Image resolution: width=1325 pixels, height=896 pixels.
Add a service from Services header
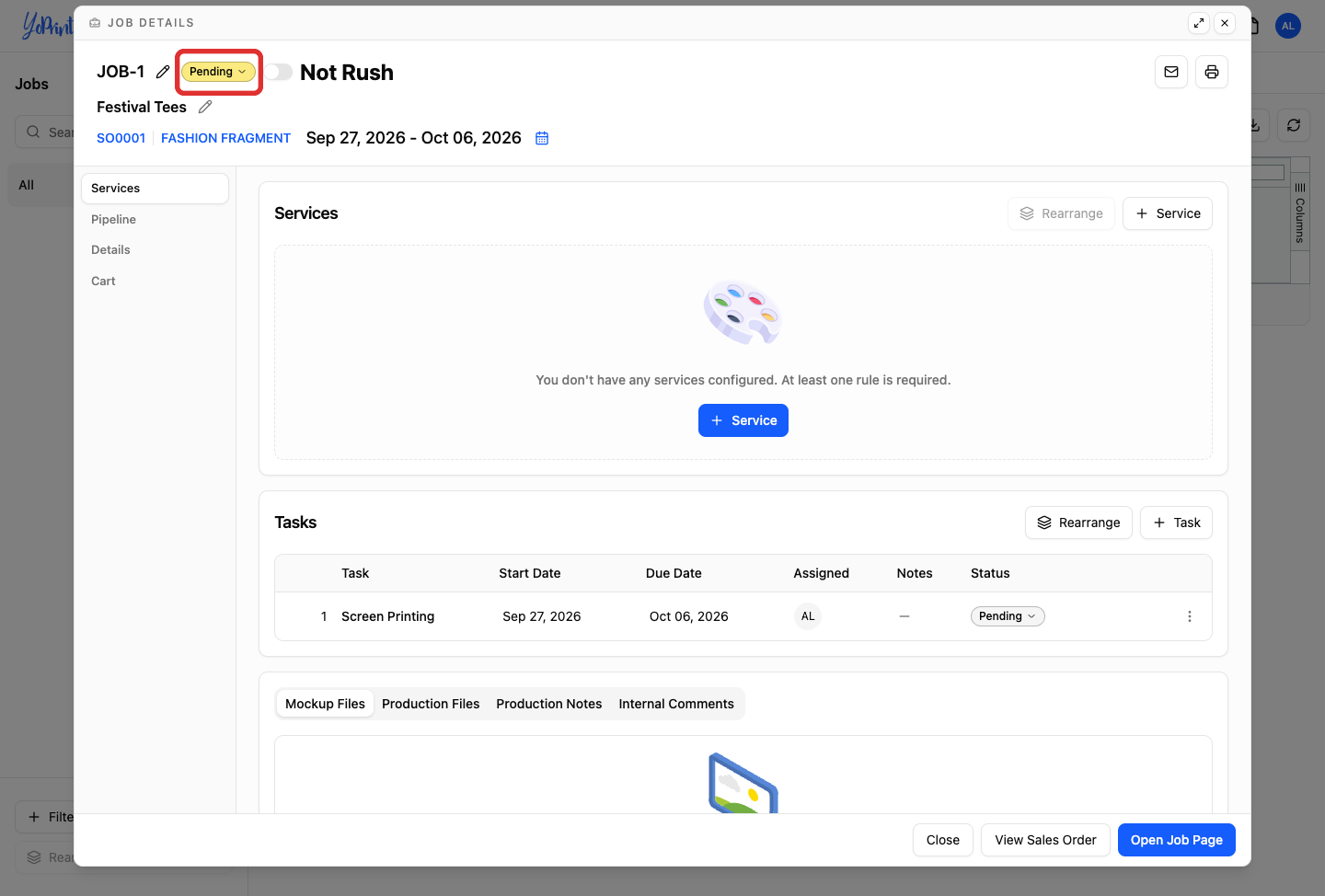1168,213
